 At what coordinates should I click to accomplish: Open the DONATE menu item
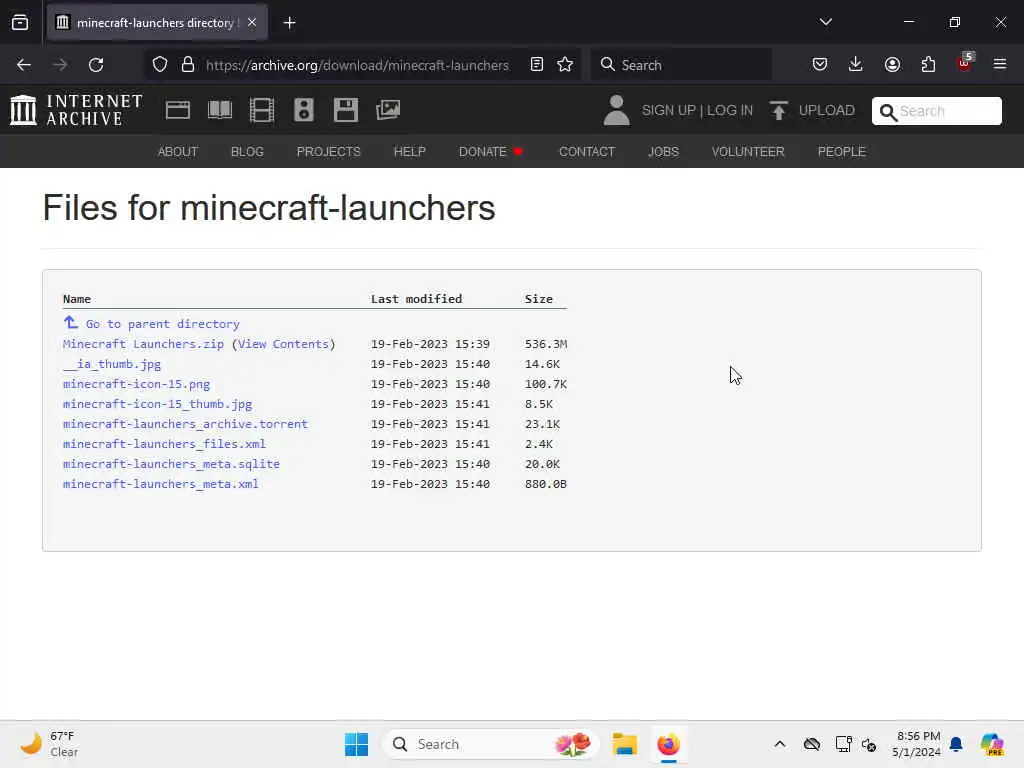[491, 152]
